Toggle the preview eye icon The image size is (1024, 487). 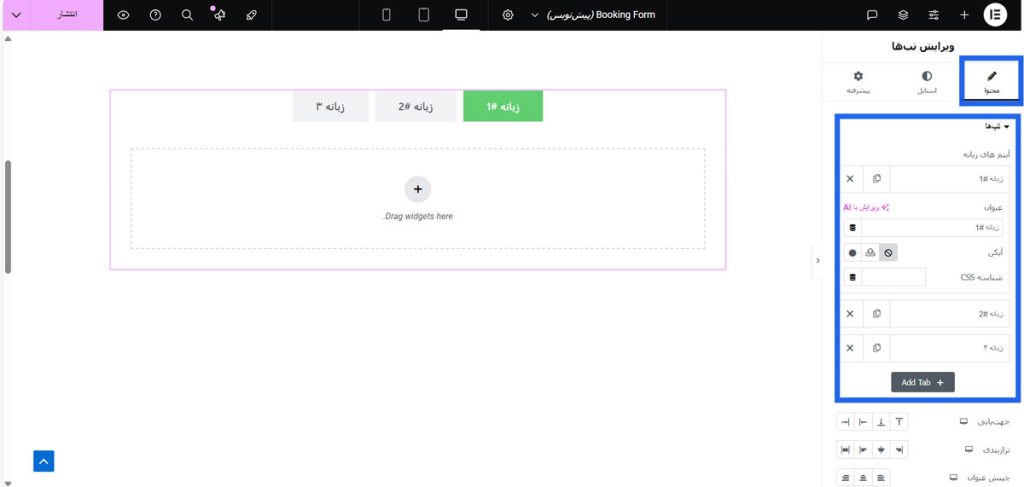point(123,15)
